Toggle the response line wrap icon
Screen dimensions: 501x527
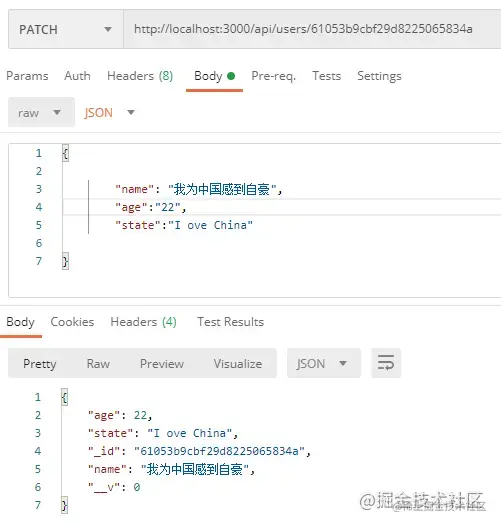click(386, 363)
